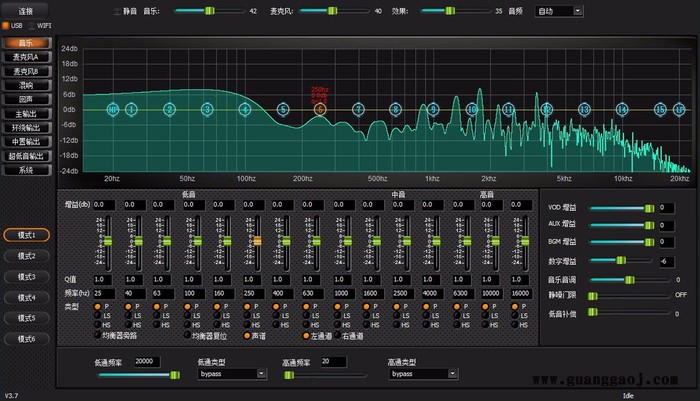Choose the USB connection radio button
The width and height of the screenshot is (700, 401).
(5, 25)
